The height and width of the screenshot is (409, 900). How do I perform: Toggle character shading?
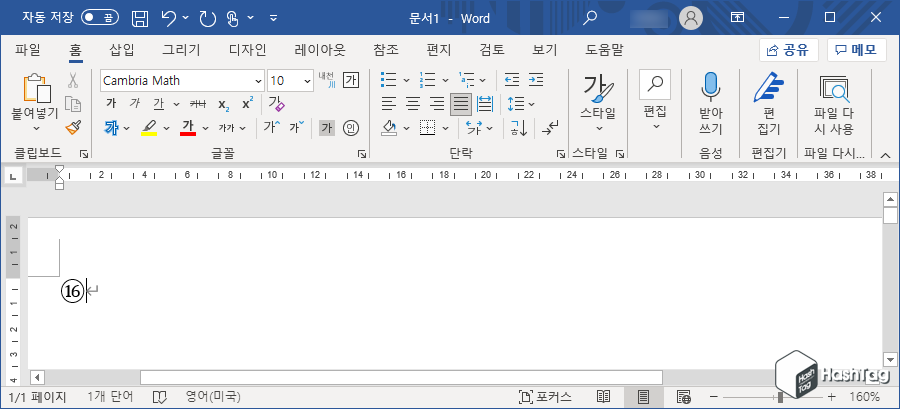tap(327, 127)
